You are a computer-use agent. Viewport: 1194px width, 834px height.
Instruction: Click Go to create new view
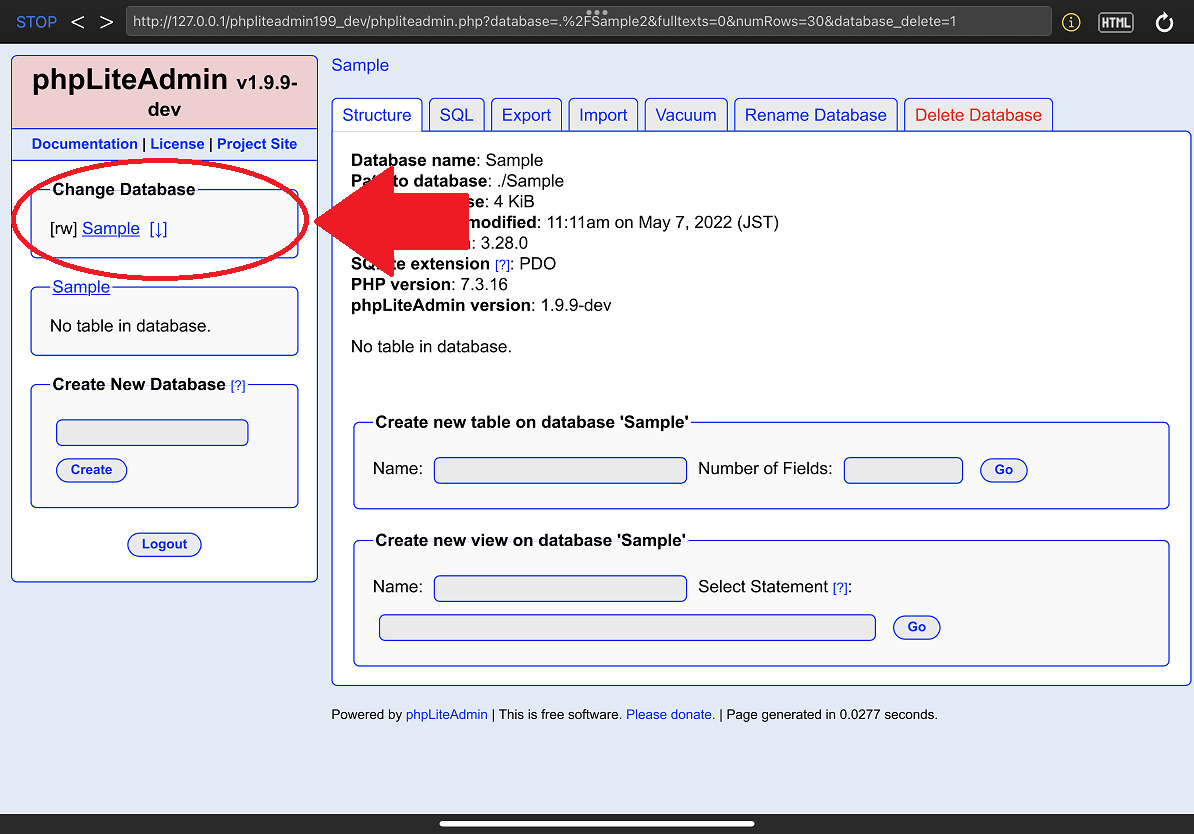pyautogui.click(x=917, y=628)
